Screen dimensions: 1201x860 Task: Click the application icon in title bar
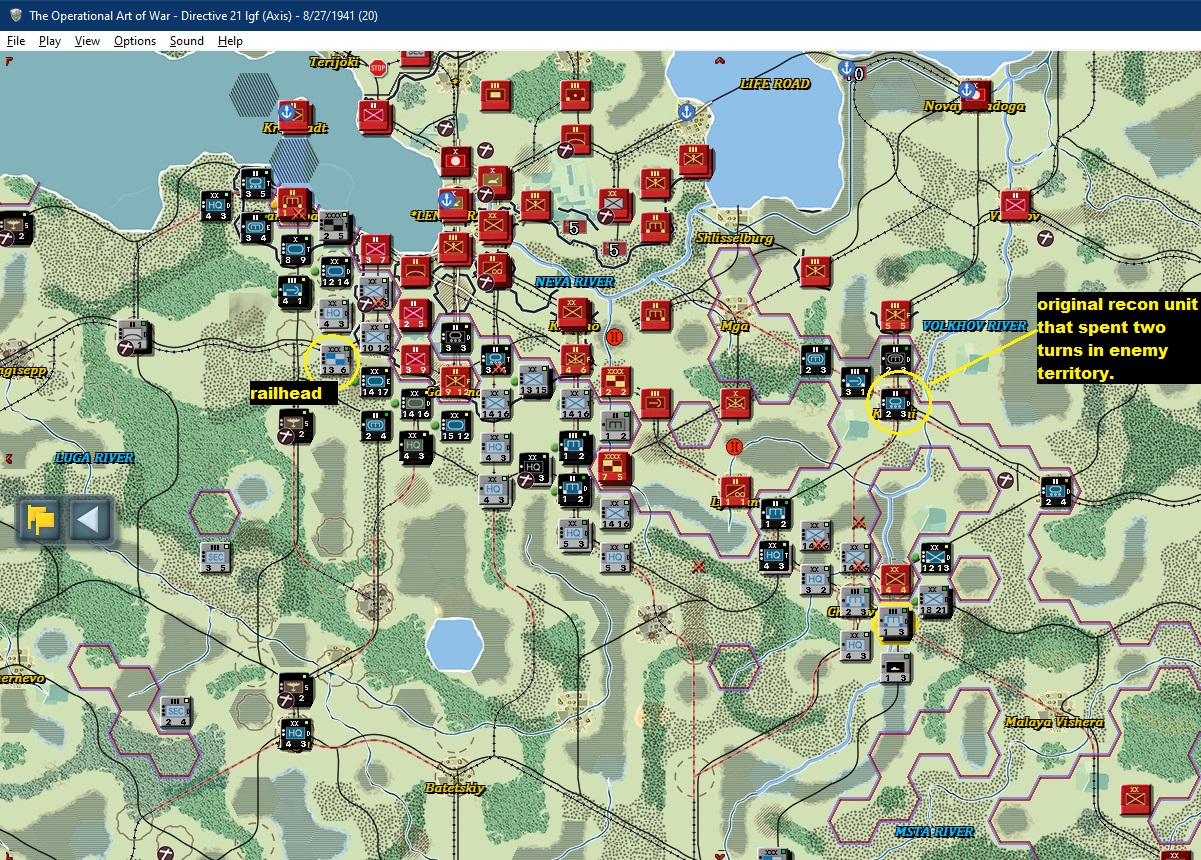click(14, 15)
